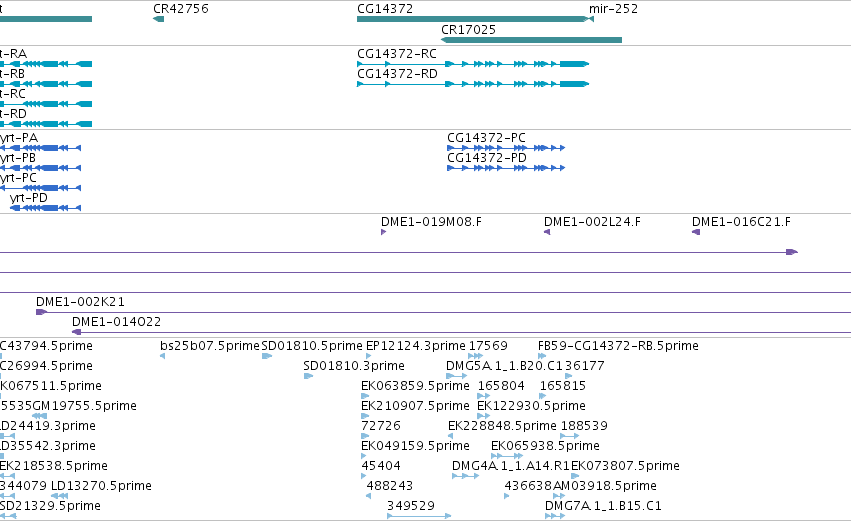Select the yrt-PA CDS label
Viewport: 851px width, 521px height.
(x=19, y=138)
